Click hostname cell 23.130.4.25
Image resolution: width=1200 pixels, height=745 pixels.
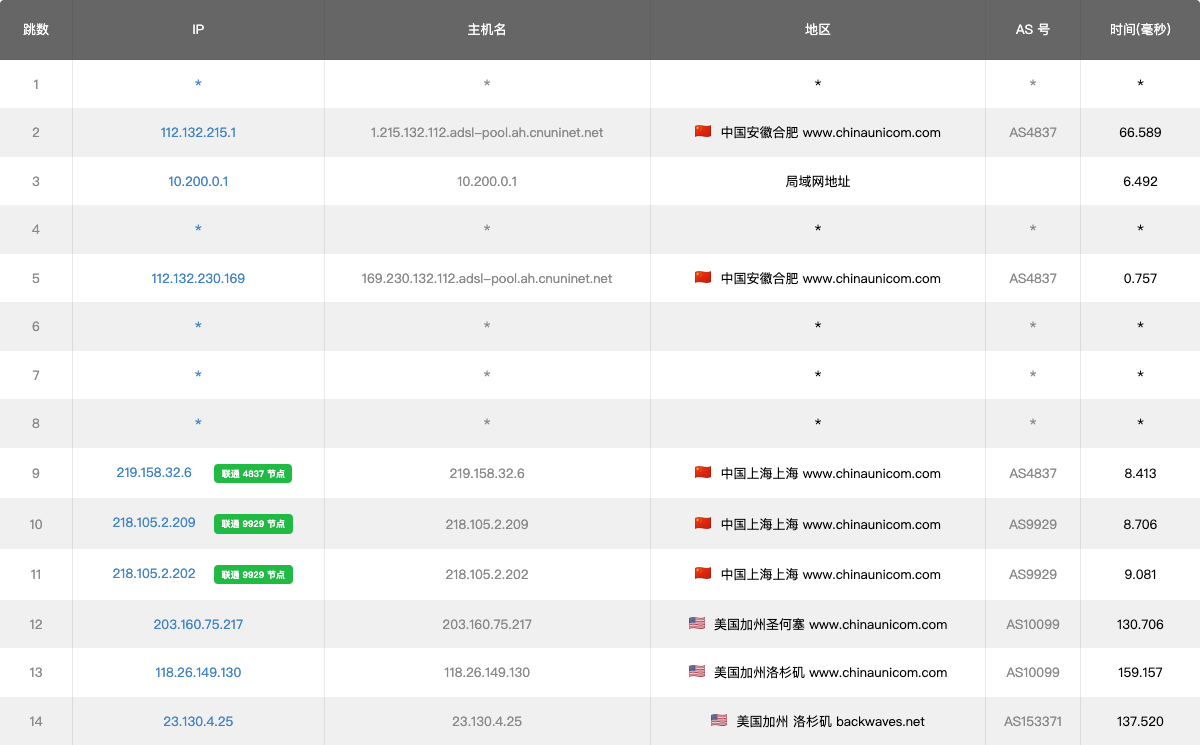point(487,721)
